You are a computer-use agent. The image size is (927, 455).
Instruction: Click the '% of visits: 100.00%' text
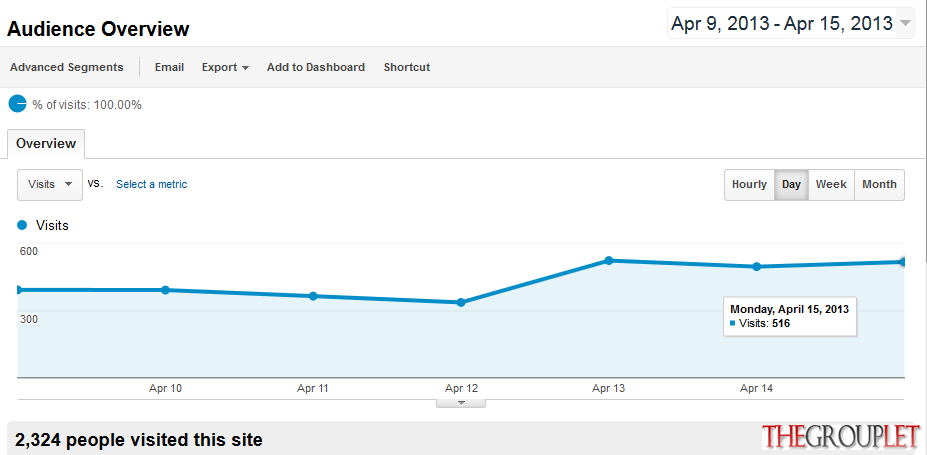87,105
